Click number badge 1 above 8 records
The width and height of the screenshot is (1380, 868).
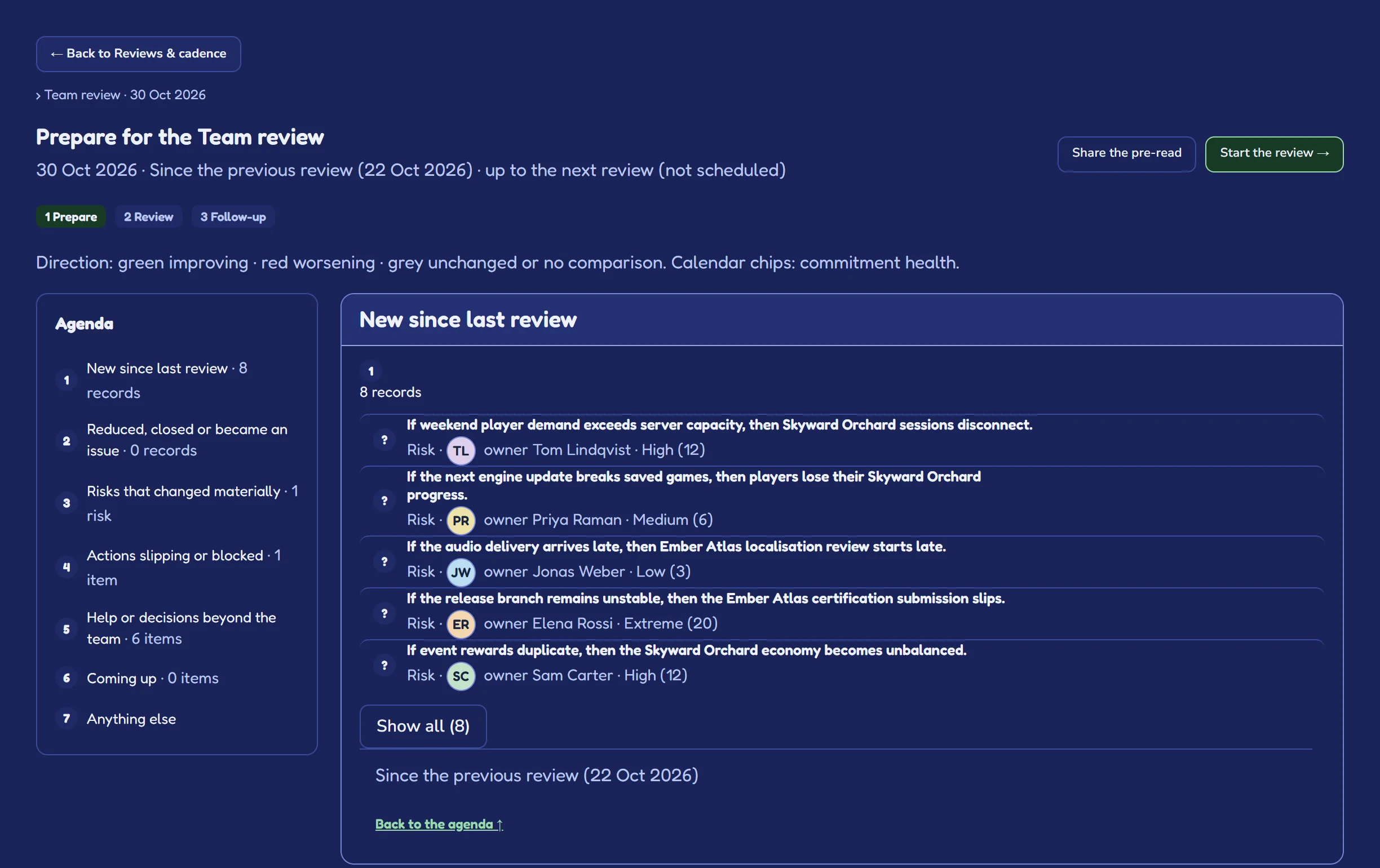(371, 371)
